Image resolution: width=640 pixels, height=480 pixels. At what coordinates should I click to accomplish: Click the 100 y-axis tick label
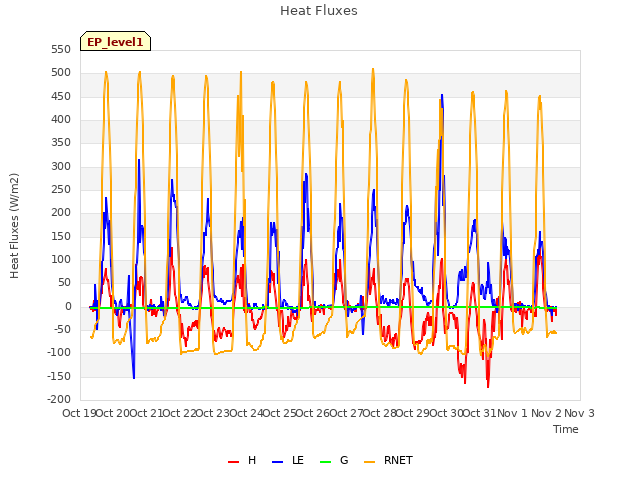61,260
